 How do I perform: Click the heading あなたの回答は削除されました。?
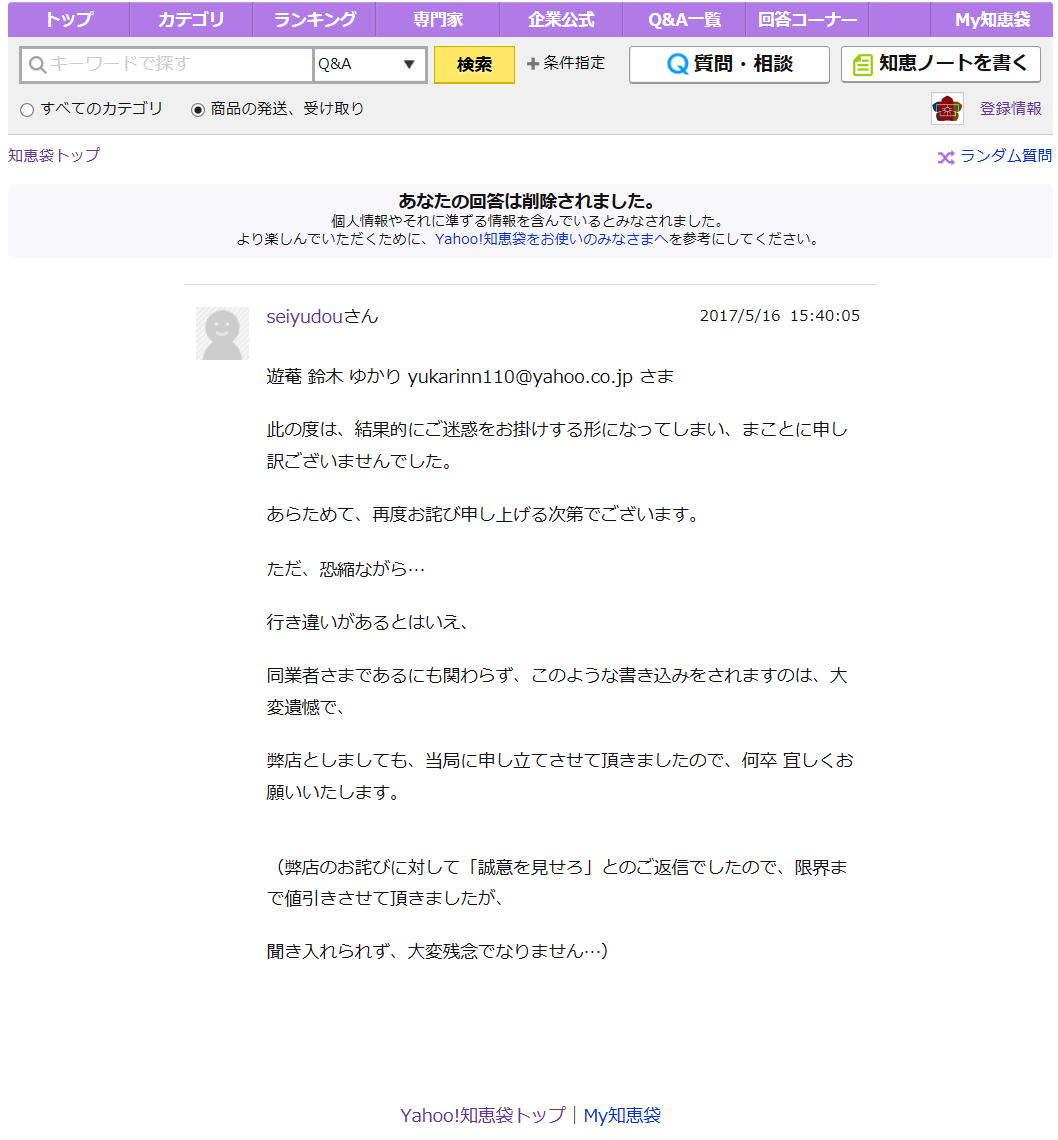(529, 201)
